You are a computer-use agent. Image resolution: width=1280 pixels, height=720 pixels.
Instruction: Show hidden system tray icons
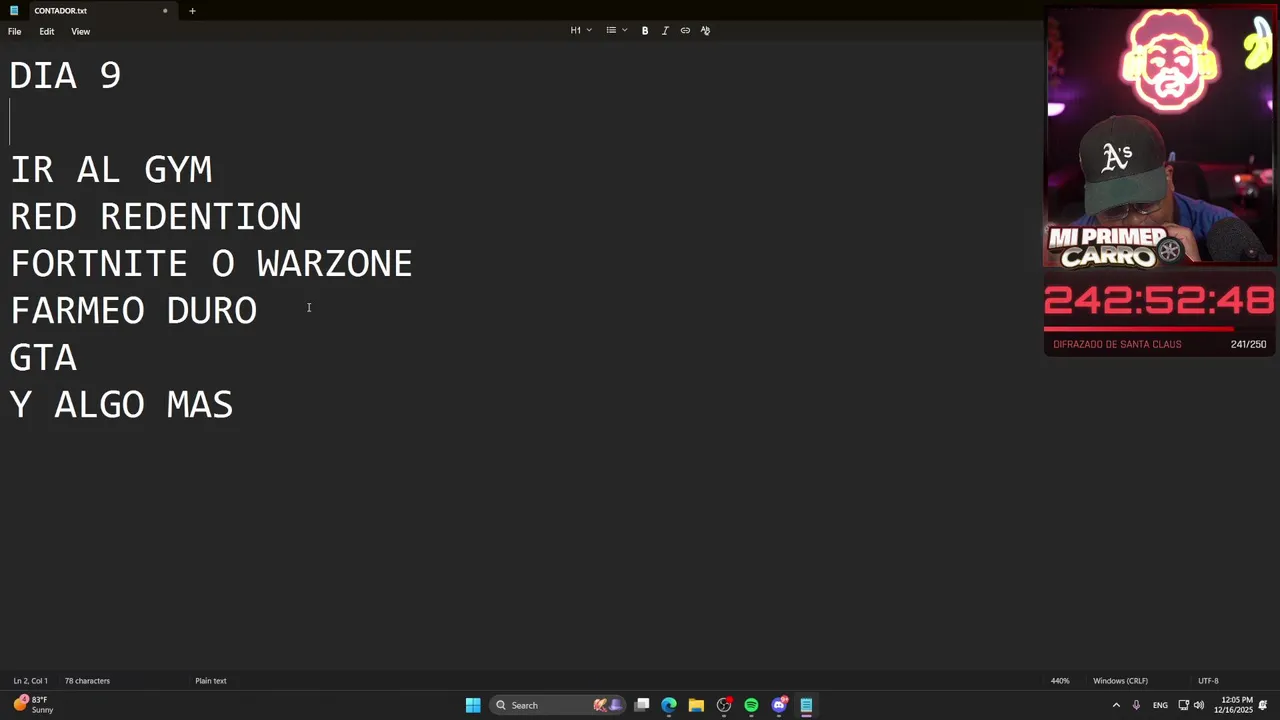[1116, 705]
